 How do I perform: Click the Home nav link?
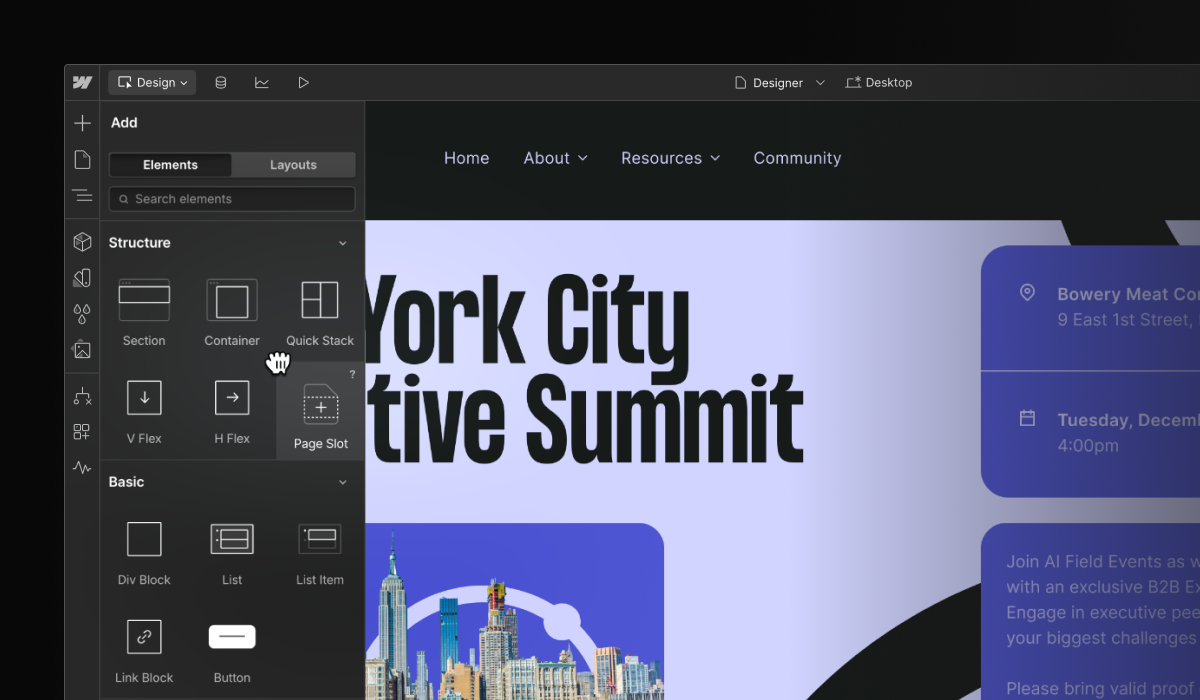(467, 158)
